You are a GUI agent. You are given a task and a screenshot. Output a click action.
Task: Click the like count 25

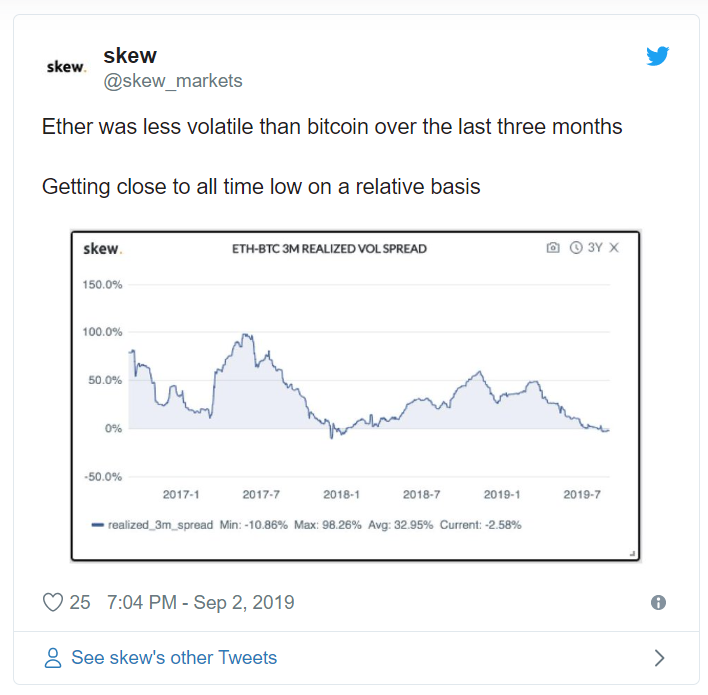point(80,602)
